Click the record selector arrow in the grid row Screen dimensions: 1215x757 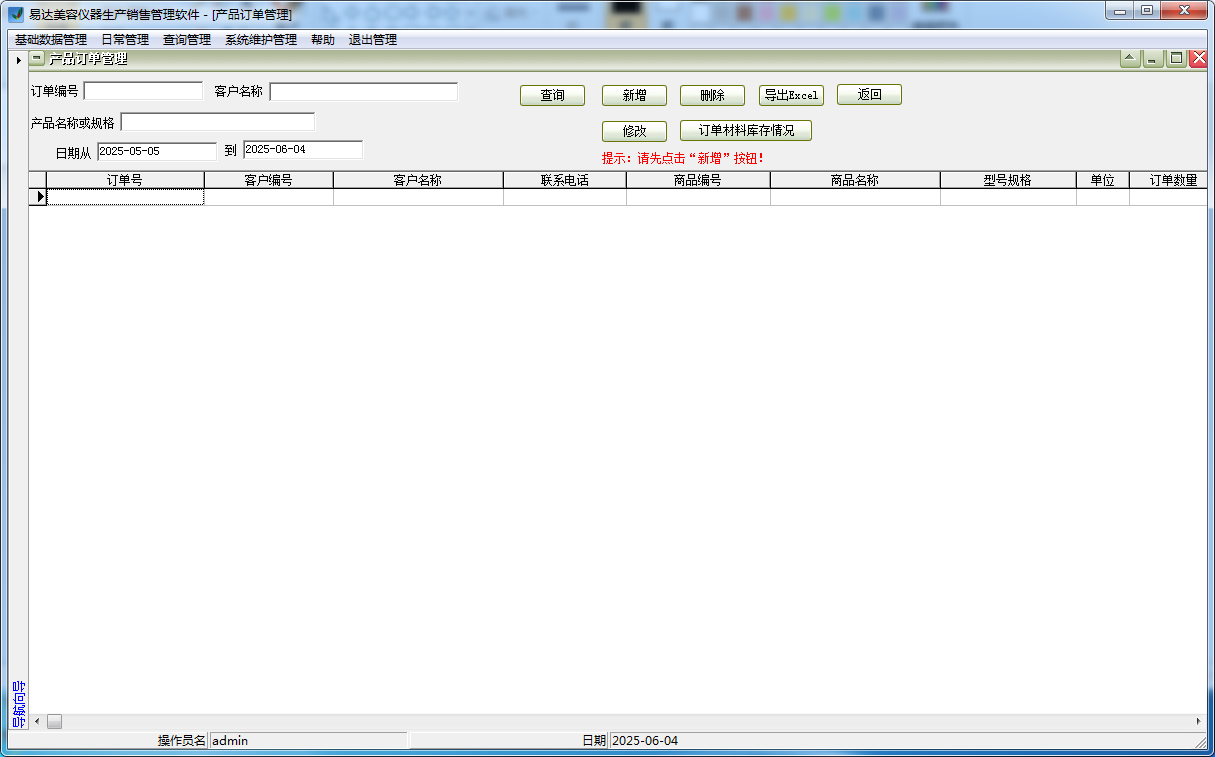point(38,196)
